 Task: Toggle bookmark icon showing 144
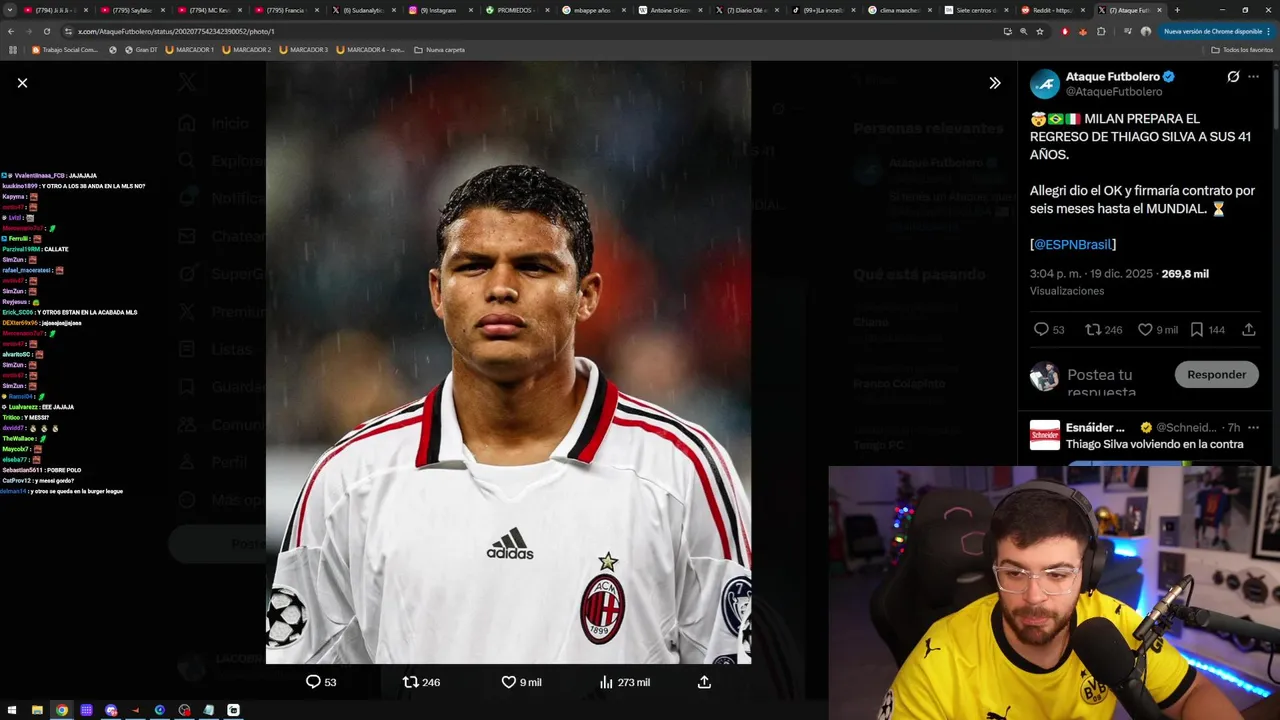[x=1197, y=329]
